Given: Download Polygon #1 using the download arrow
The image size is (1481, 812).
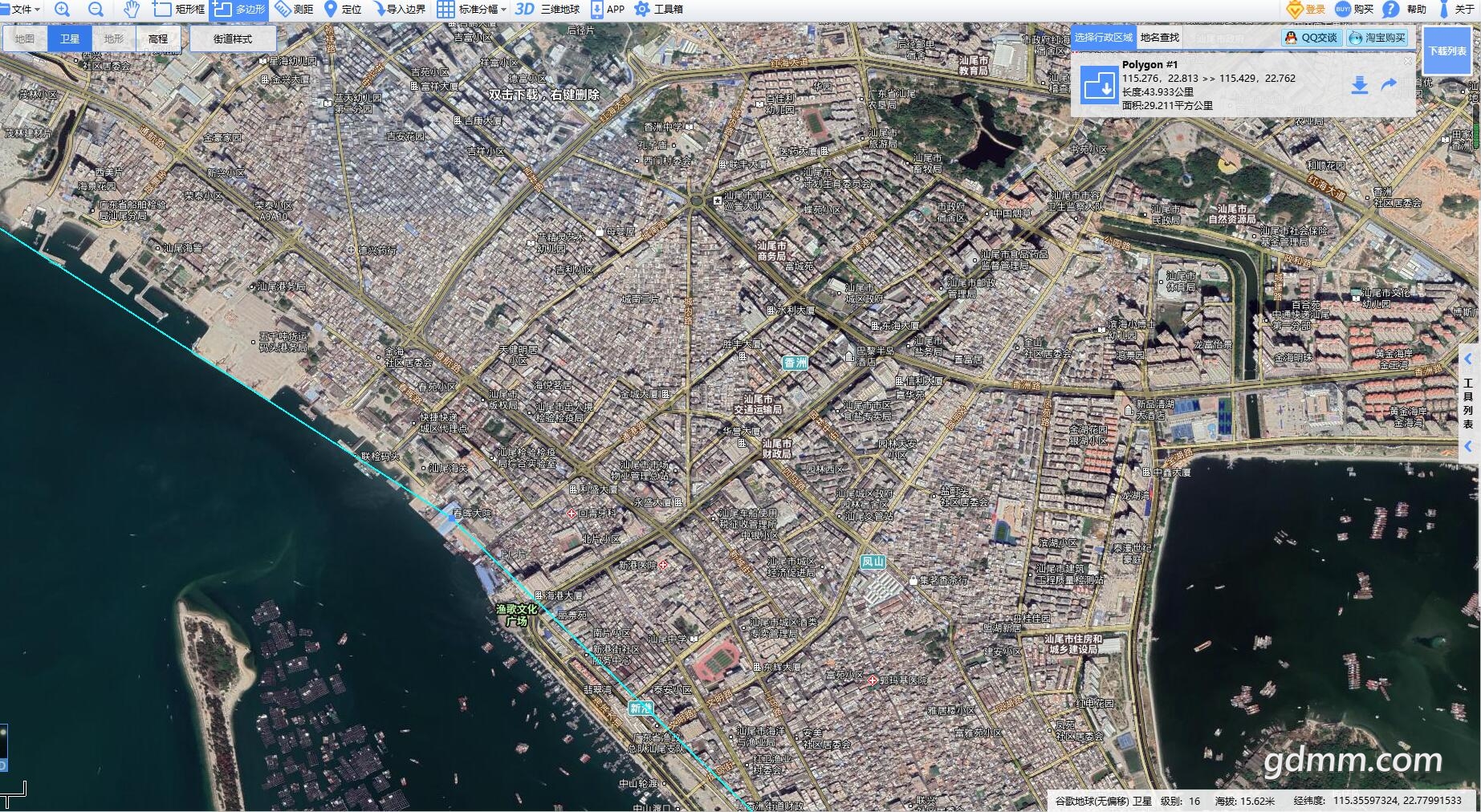Looking at the screenshot, I should click(x=1359, y=85).
